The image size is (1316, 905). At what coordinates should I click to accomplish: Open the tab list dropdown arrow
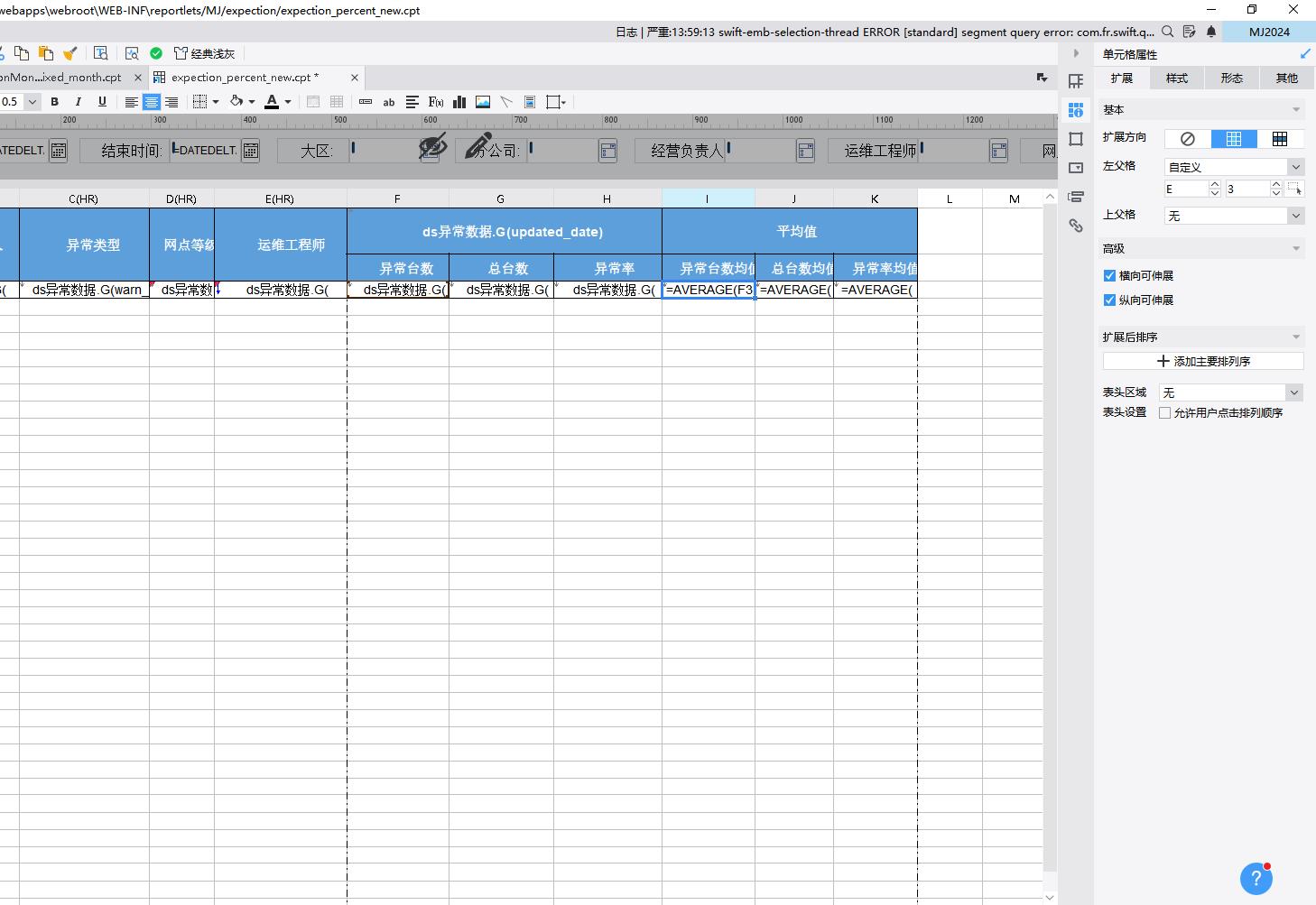[x=1043, y=78]
